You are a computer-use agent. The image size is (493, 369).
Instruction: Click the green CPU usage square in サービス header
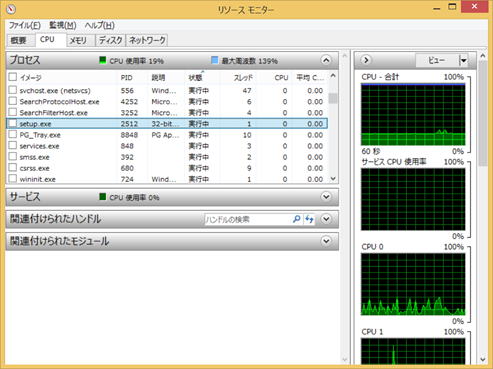coord(103,197)
